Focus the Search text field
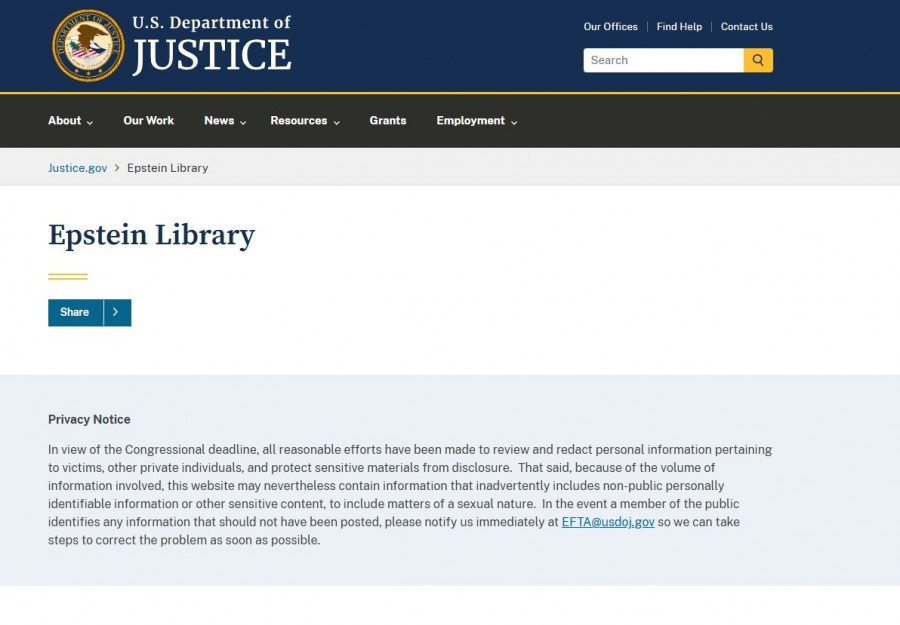 663,60
